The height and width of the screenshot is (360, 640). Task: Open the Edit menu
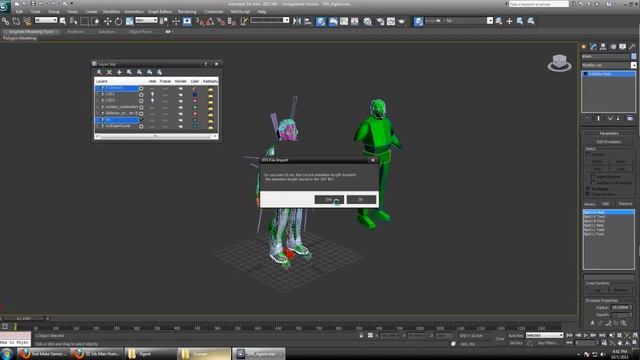(x=19, y=11)
